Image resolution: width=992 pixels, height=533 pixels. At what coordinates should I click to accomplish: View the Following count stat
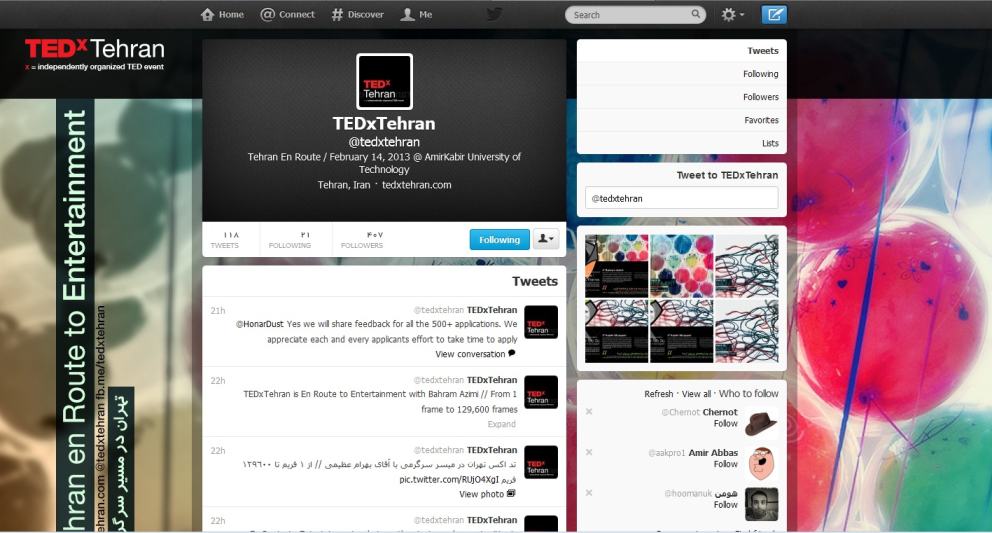point(290,239)
